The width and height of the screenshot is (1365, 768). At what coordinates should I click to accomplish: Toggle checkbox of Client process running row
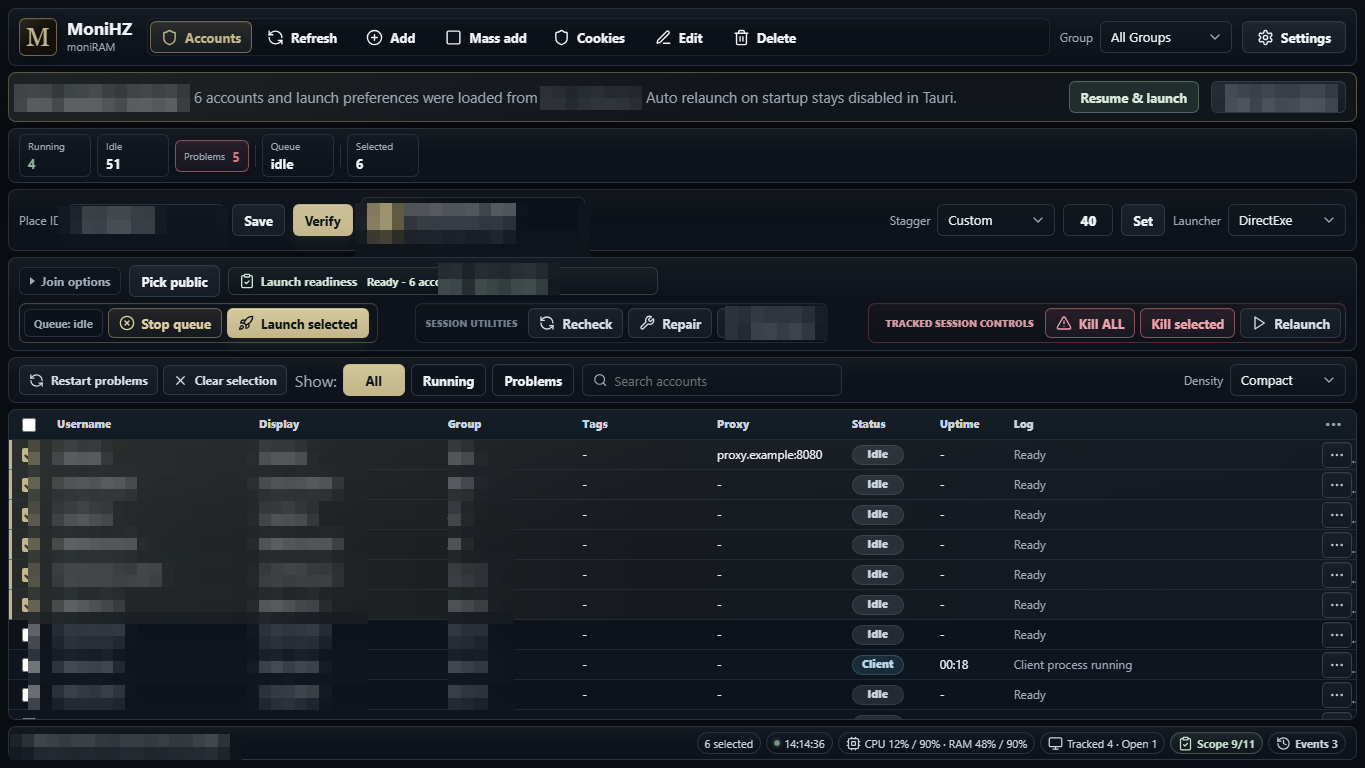(x=30, y=665)
